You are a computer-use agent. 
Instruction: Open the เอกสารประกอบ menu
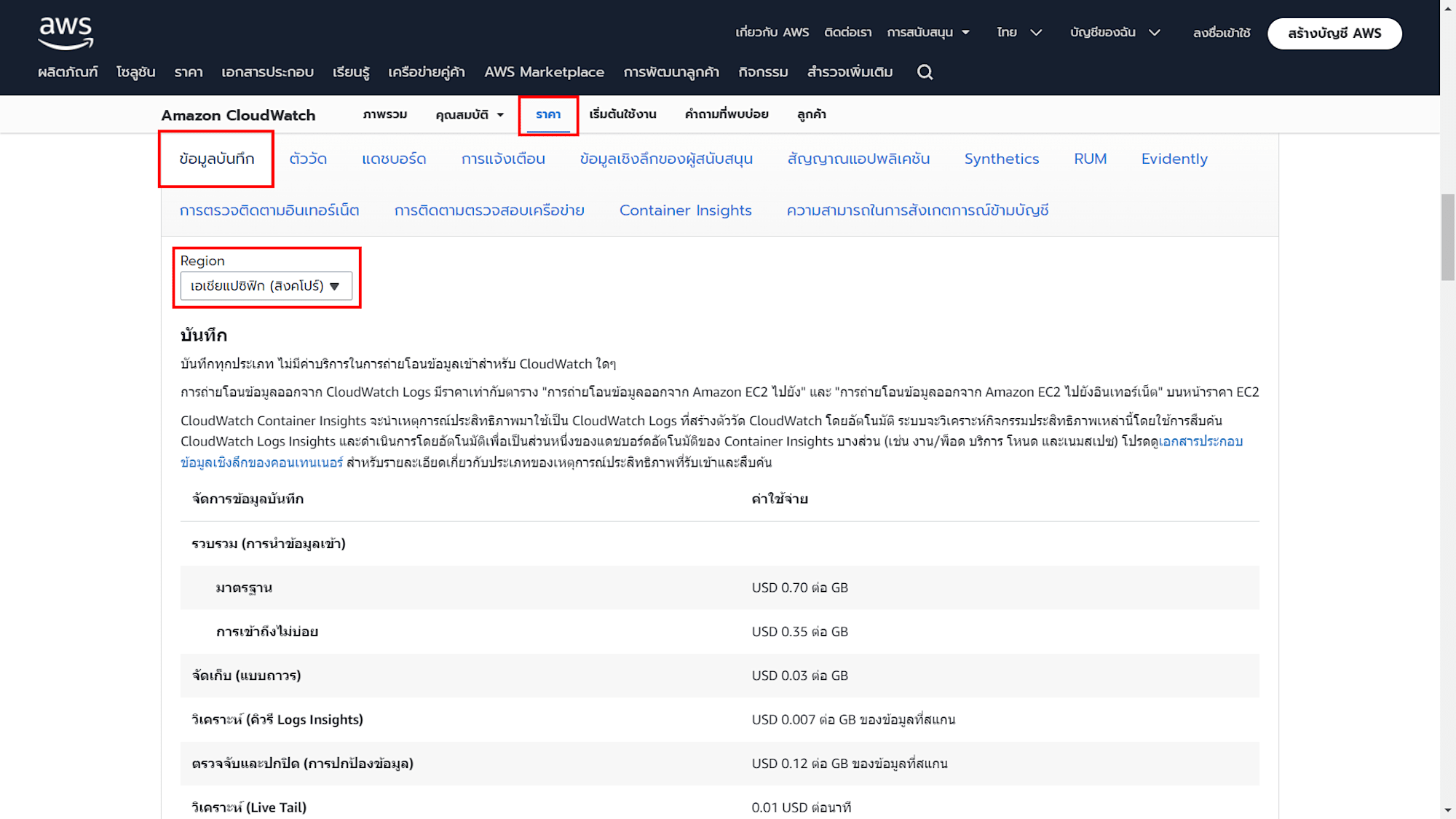(267, 72)
